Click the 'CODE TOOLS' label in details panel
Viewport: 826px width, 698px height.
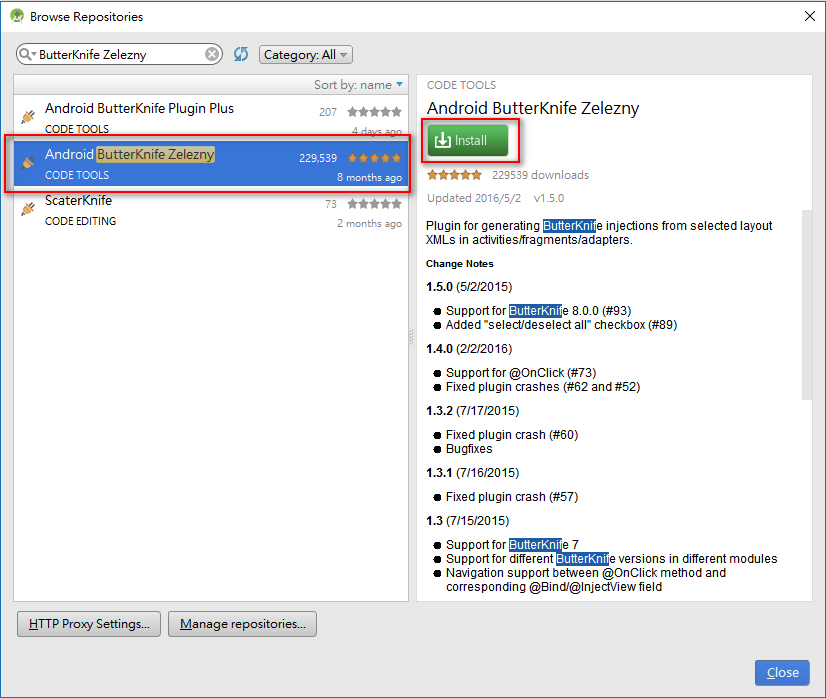click(461, 85)
